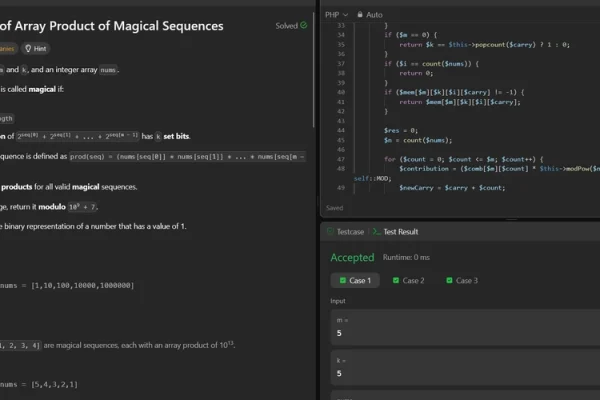Click the green check on Case 3
Image resolution: width=600 pixels, height=400 pixels.
click(x=451, y=280)
